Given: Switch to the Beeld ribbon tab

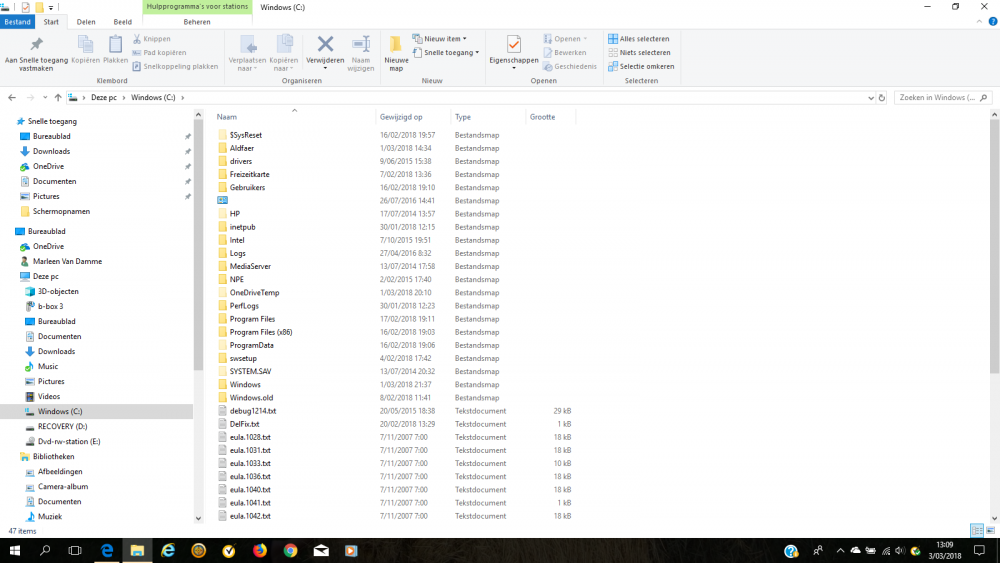Looking at the screenshot, I should [122, 21].
